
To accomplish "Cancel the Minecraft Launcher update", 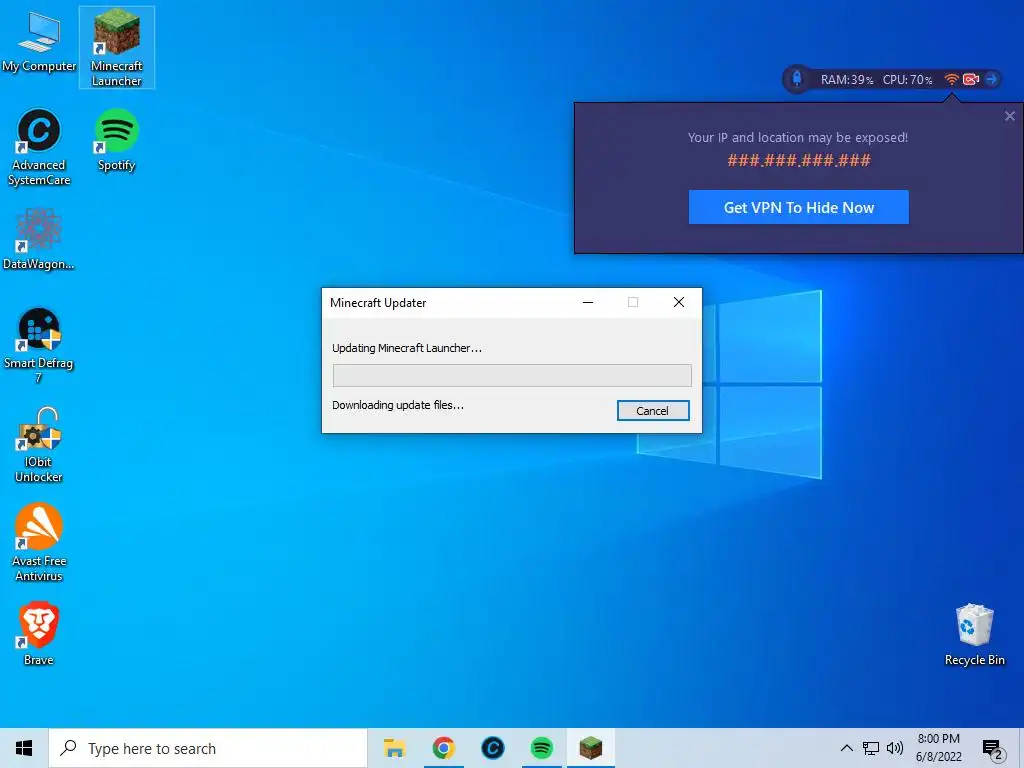I will coord(652,411).
